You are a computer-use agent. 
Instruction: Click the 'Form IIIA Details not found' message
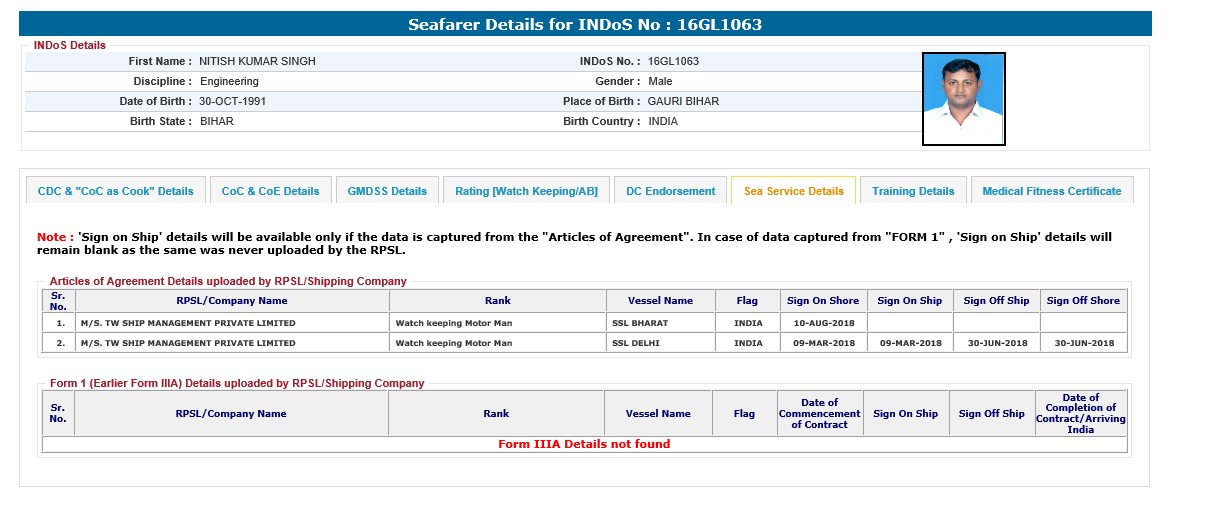[584, 444]
